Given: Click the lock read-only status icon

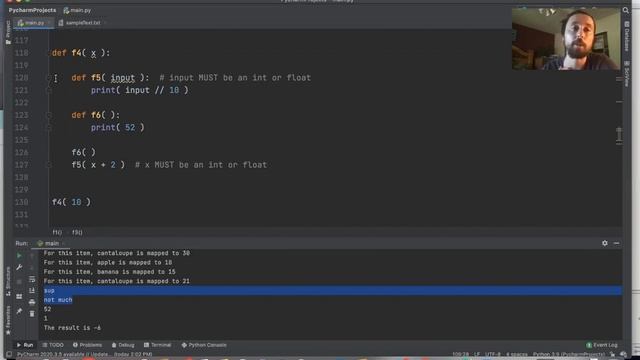Looking at the screenshot, I should [612, 354].
